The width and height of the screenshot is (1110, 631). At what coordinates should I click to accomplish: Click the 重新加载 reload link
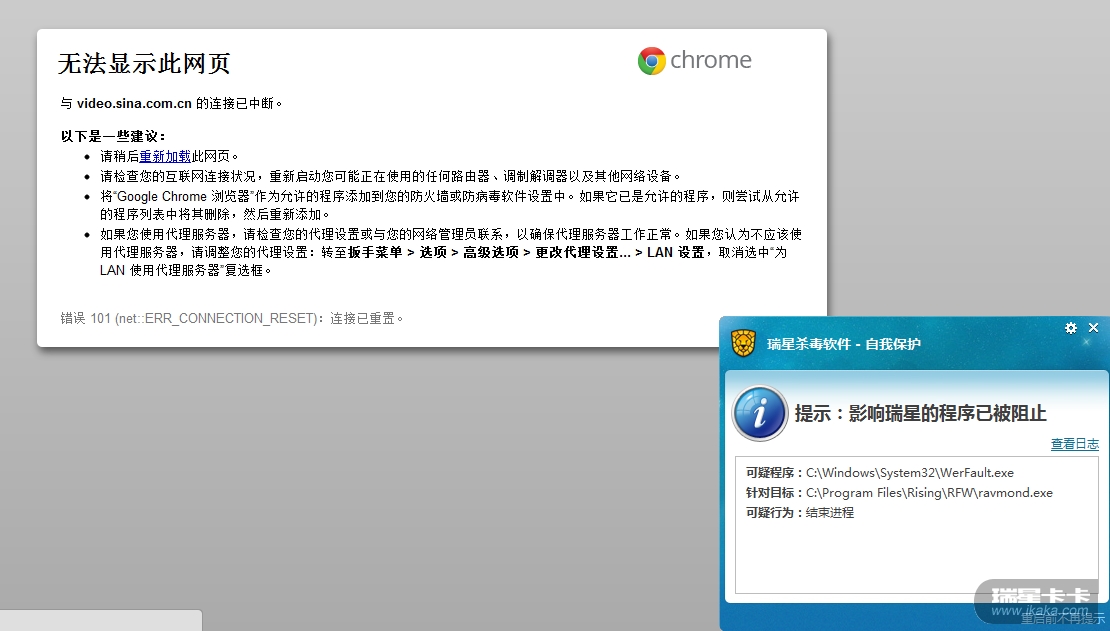click(x=165, y=157)
